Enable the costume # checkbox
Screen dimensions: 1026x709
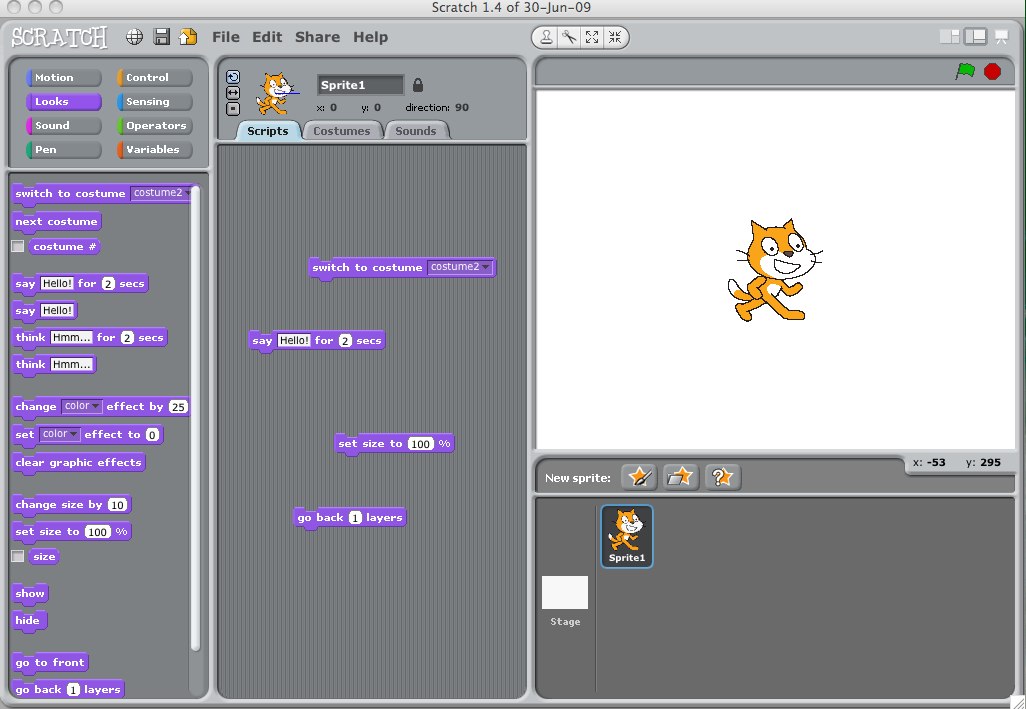click(x=17, y=246)
